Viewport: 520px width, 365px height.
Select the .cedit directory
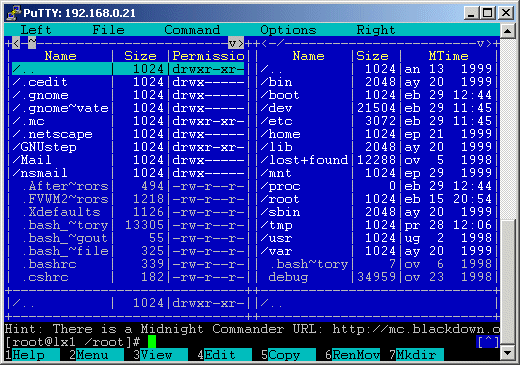[x=128, y=82]
